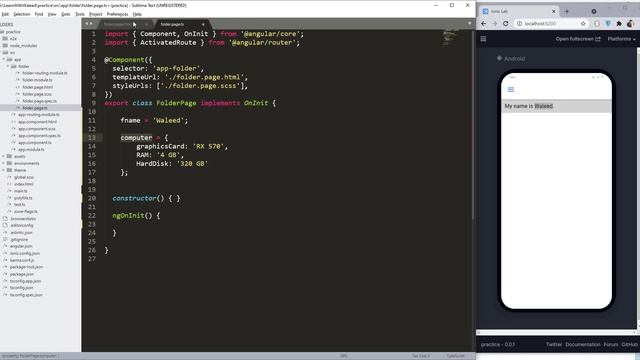Viewport: 640px width, 360px height.
Task: Open app.module.ts file
Action: tap(31, 149)
